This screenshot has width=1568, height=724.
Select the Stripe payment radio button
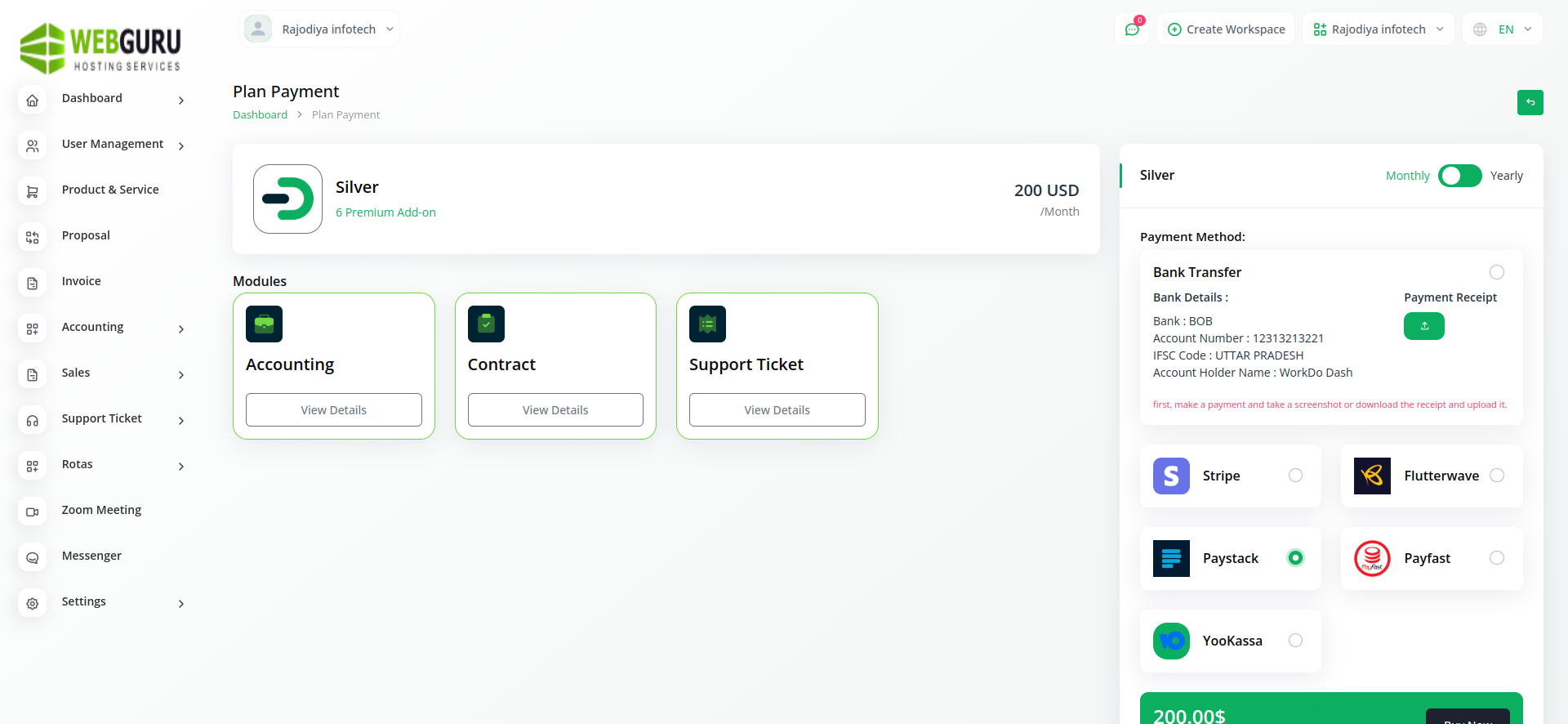coord(1295,476)
